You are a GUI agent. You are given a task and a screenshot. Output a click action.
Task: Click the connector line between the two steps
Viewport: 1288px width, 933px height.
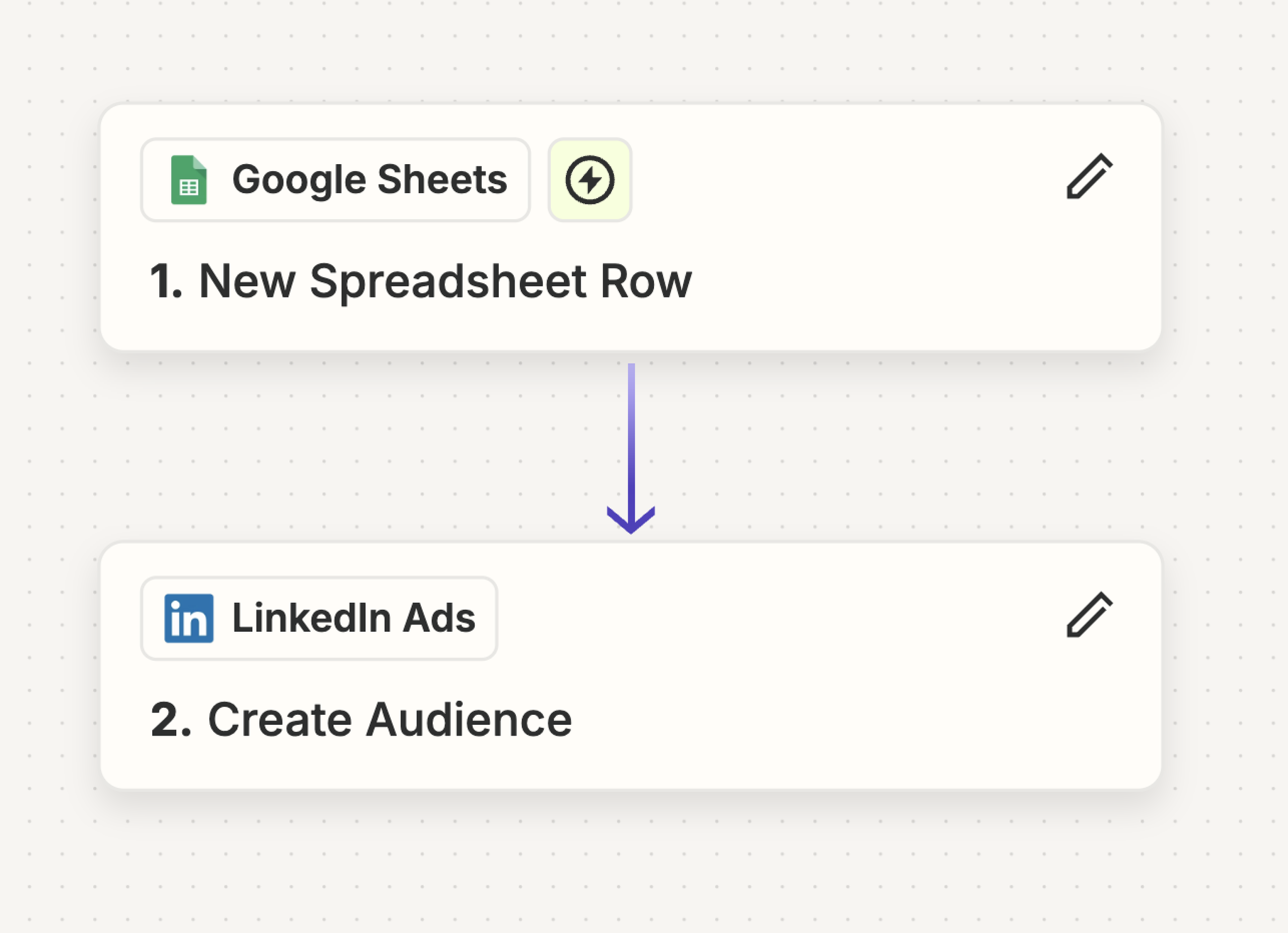tap(631, 434)
